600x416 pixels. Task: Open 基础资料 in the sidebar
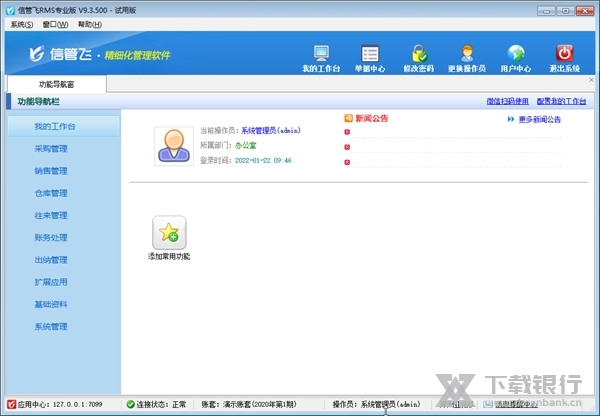point(51,304)
